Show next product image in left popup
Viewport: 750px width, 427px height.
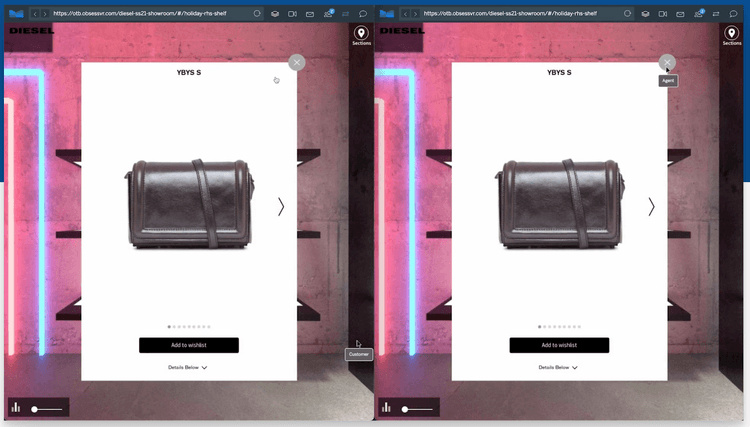pyautogui.click(x=281, y=206)
